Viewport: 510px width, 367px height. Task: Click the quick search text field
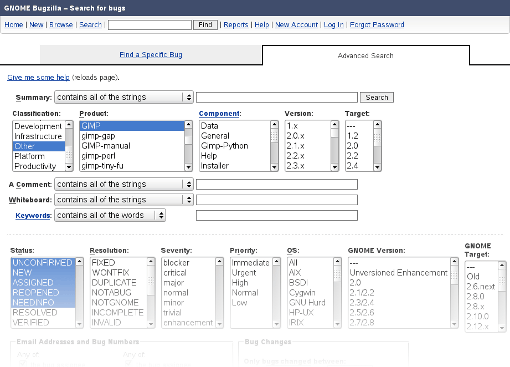coord(150,25)
